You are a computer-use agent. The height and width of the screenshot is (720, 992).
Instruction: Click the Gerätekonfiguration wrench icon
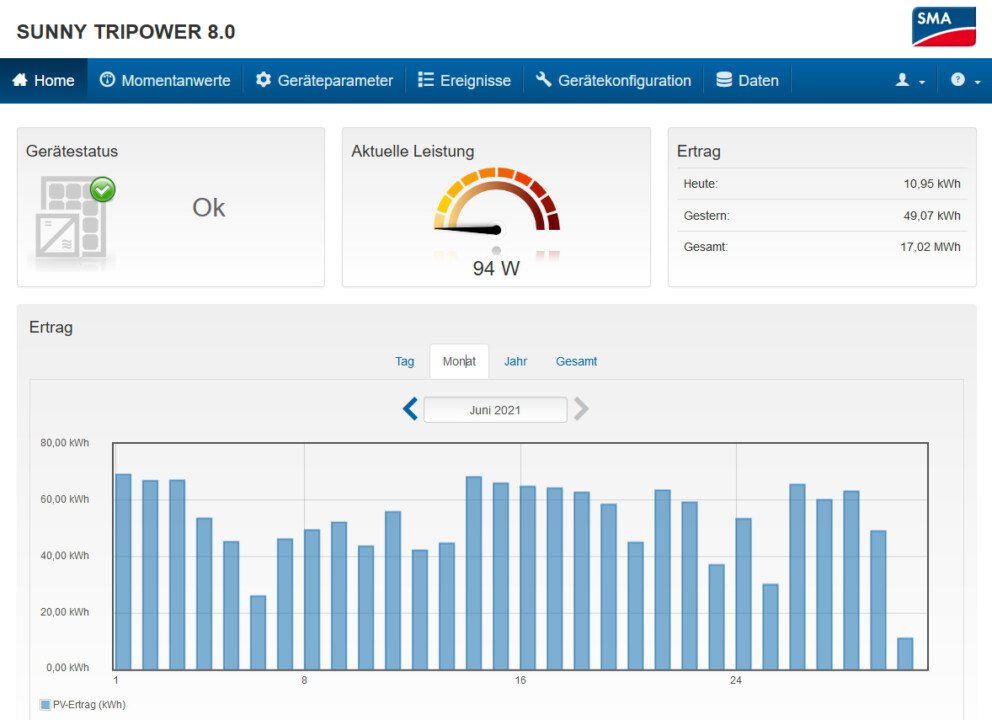point(543,80)
